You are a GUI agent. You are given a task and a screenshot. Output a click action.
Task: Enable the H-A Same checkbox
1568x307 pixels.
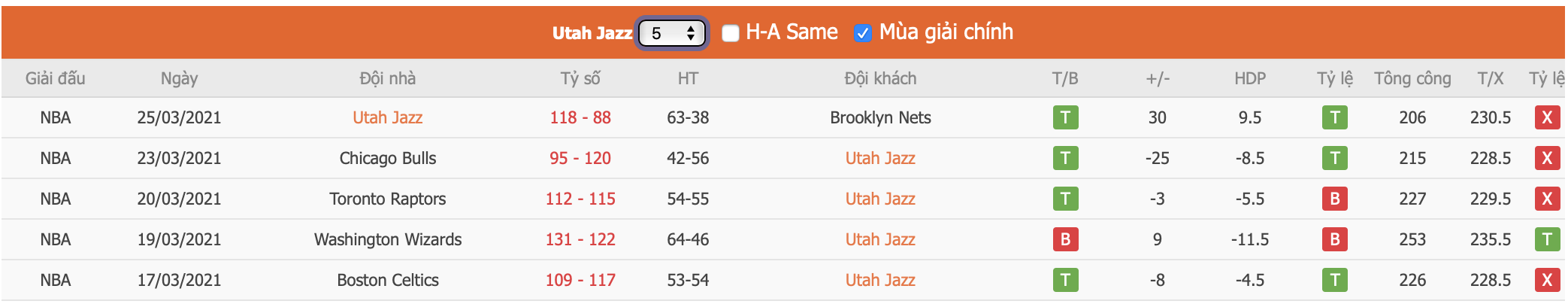[x=730, y=33]
